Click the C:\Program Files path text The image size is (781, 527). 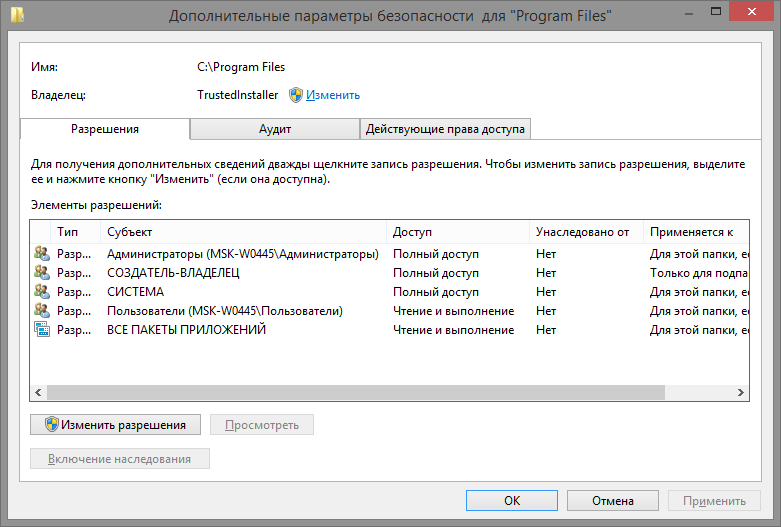(241, 67)
